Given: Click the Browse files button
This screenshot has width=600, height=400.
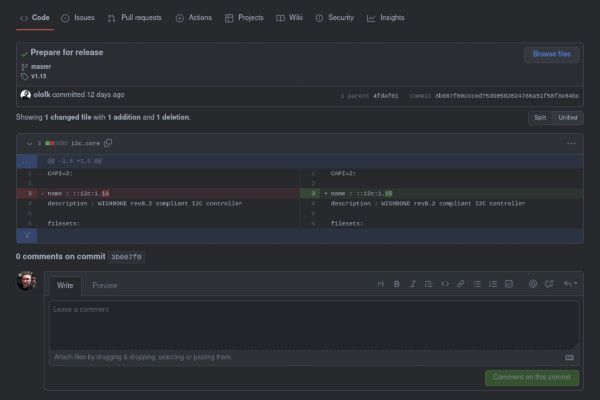Looking at the screenshot, I should [551, 53].
